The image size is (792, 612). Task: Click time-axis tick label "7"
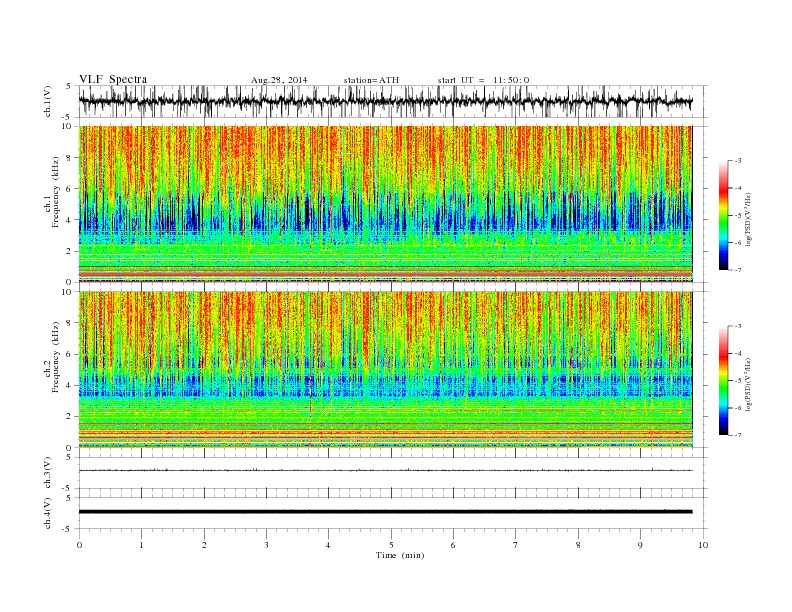click(516, 545)
